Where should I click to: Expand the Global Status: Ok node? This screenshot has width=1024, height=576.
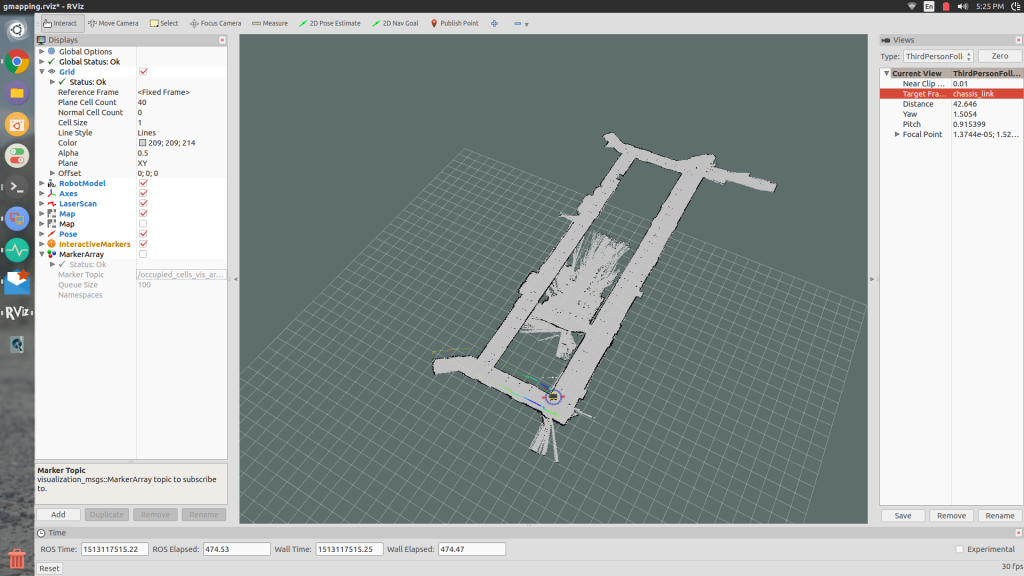pyautogui.click(x=42, y=61)
